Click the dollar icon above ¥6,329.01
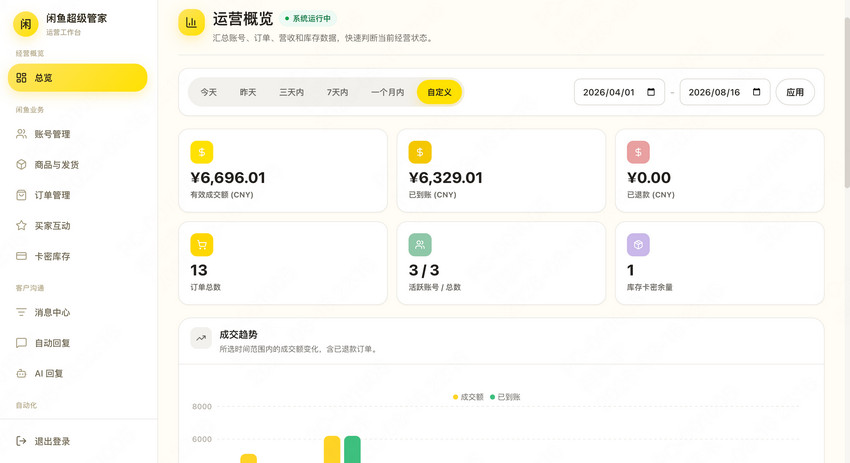Screen dimensions: 850x463 420,152
